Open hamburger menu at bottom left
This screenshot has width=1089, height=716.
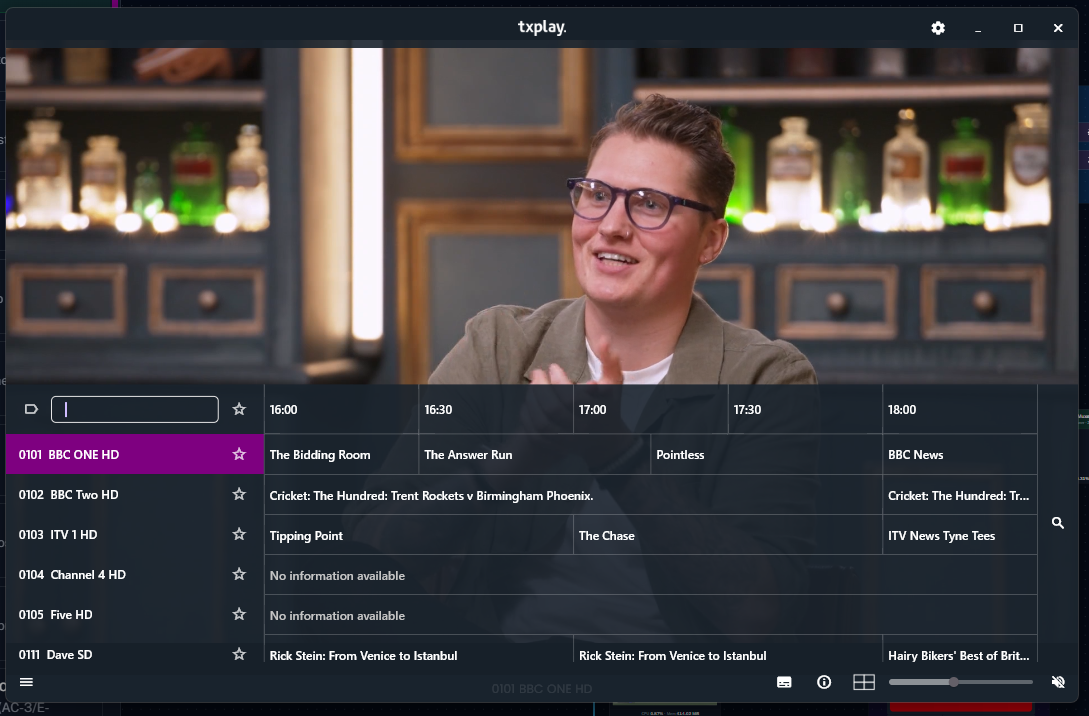pos(26,682)
